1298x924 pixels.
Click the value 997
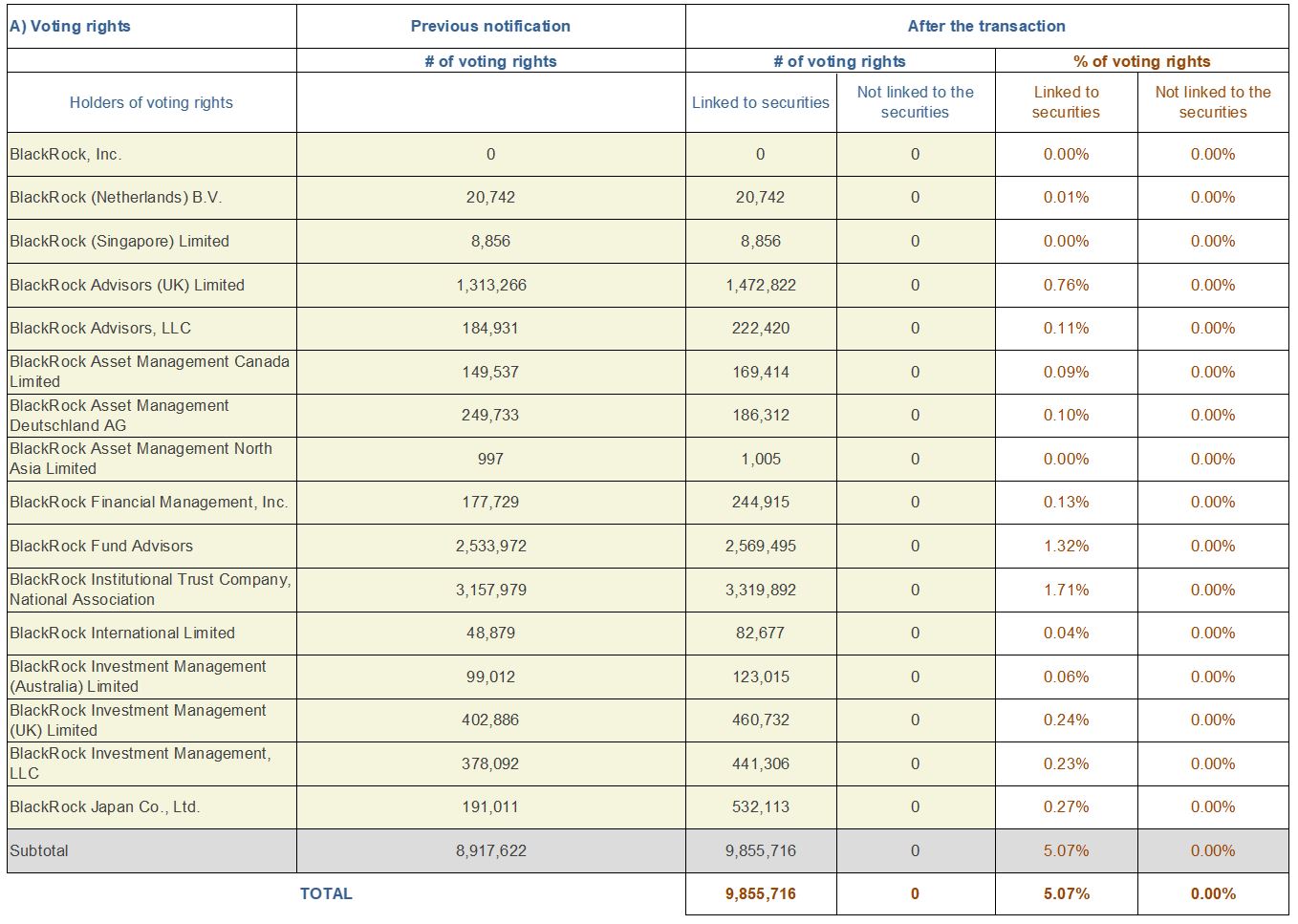490,459
